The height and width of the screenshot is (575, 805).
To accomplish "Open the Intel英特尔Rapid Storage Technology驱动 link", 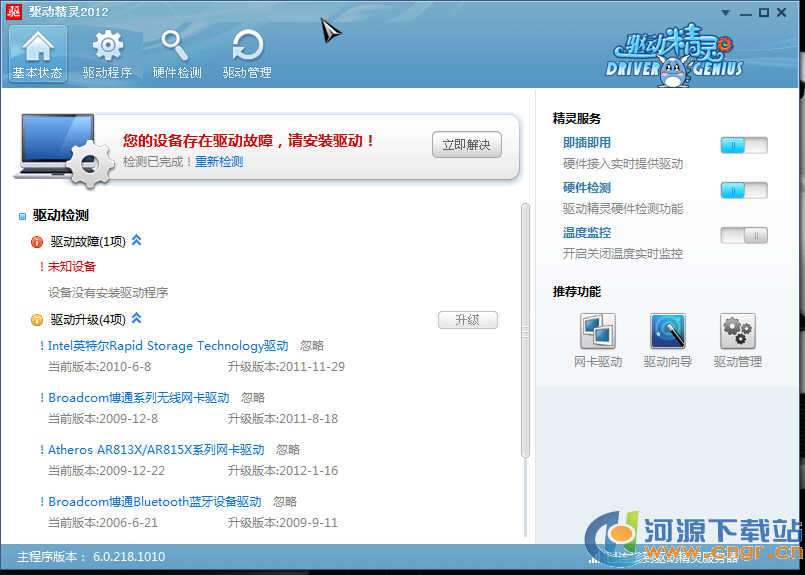I will coord(168,346).
